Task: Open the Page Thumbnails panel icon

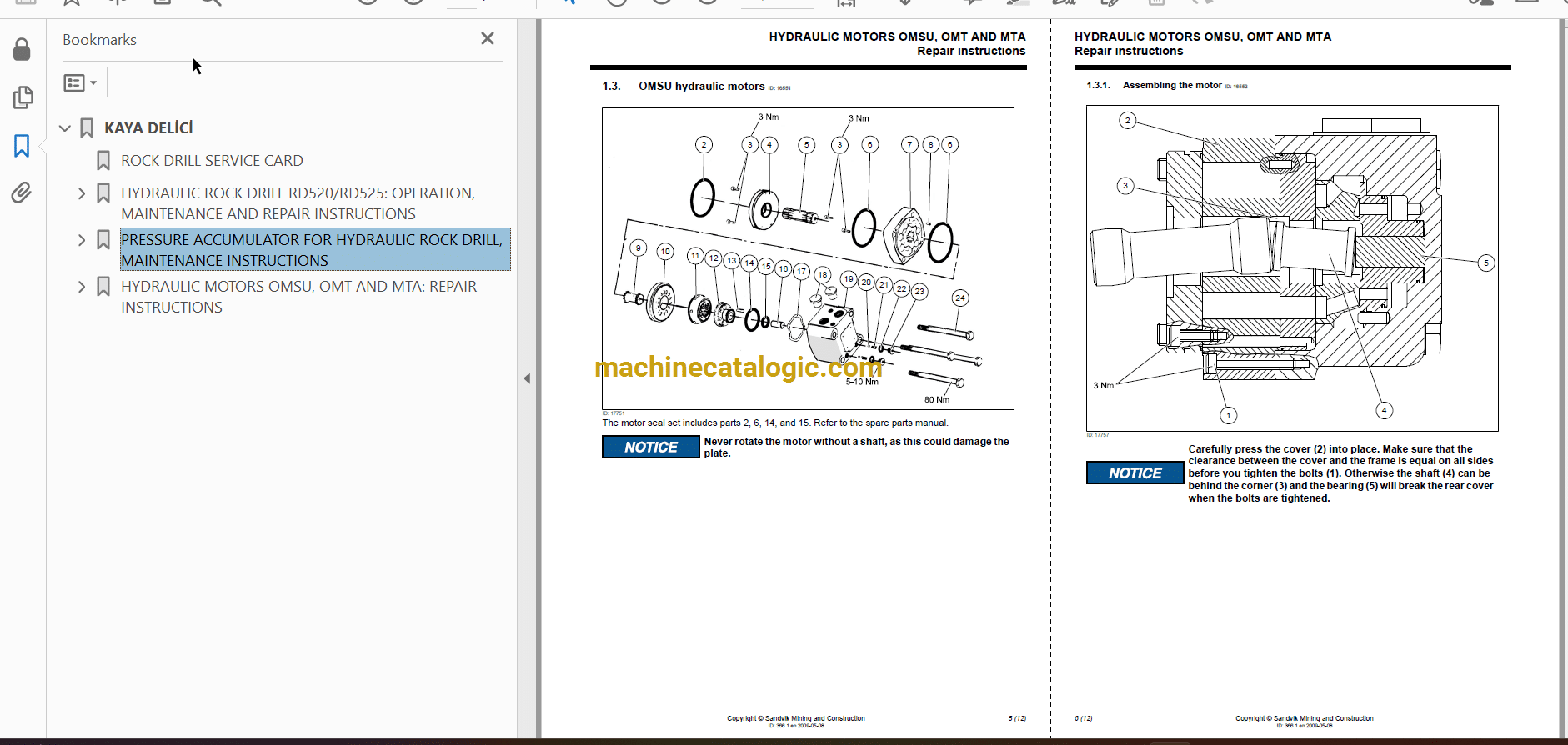Action: 23,97
